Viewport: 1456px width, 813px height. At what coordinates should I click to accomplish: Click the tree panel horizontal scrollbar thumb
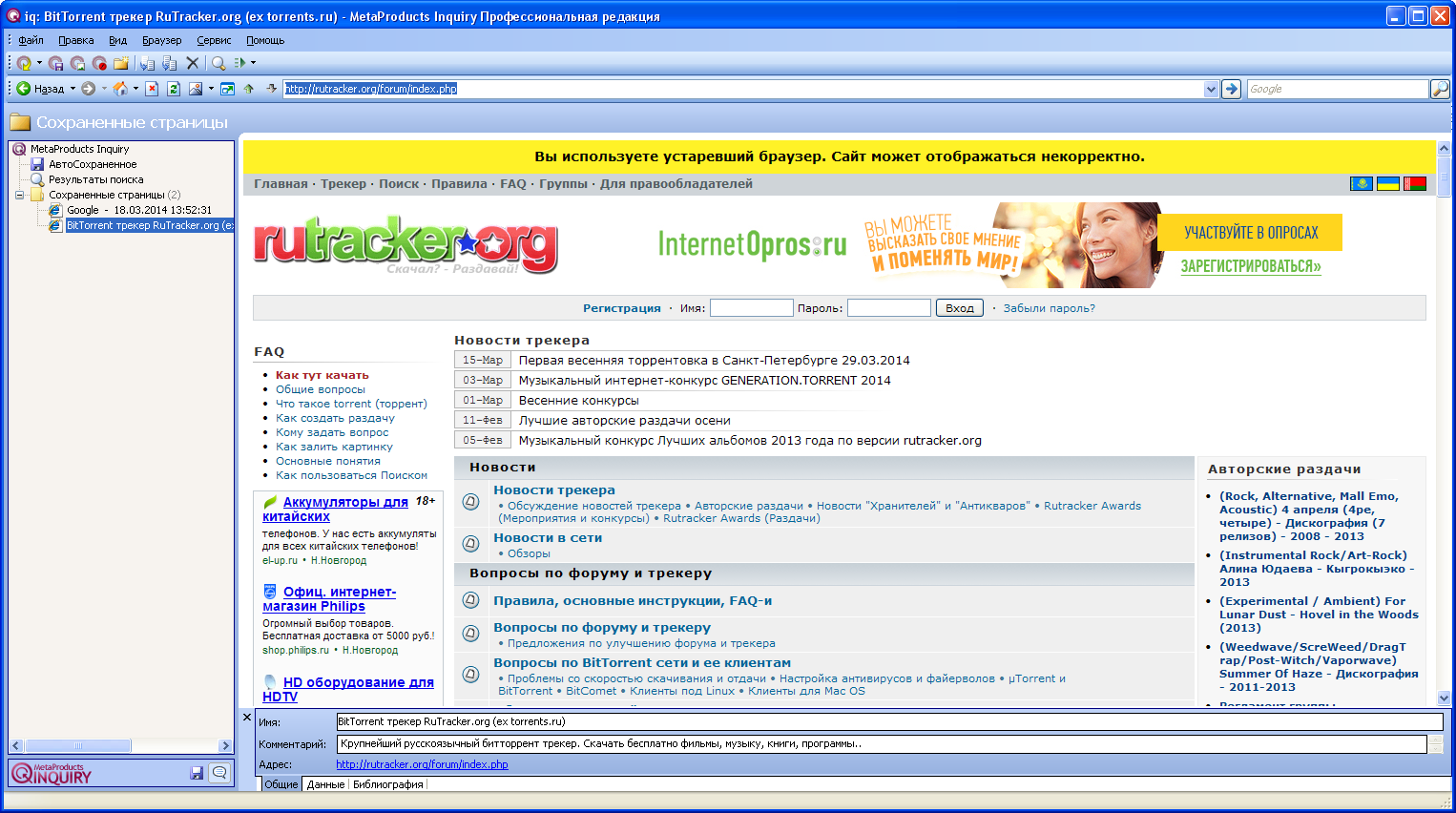[x=78, y=746]
